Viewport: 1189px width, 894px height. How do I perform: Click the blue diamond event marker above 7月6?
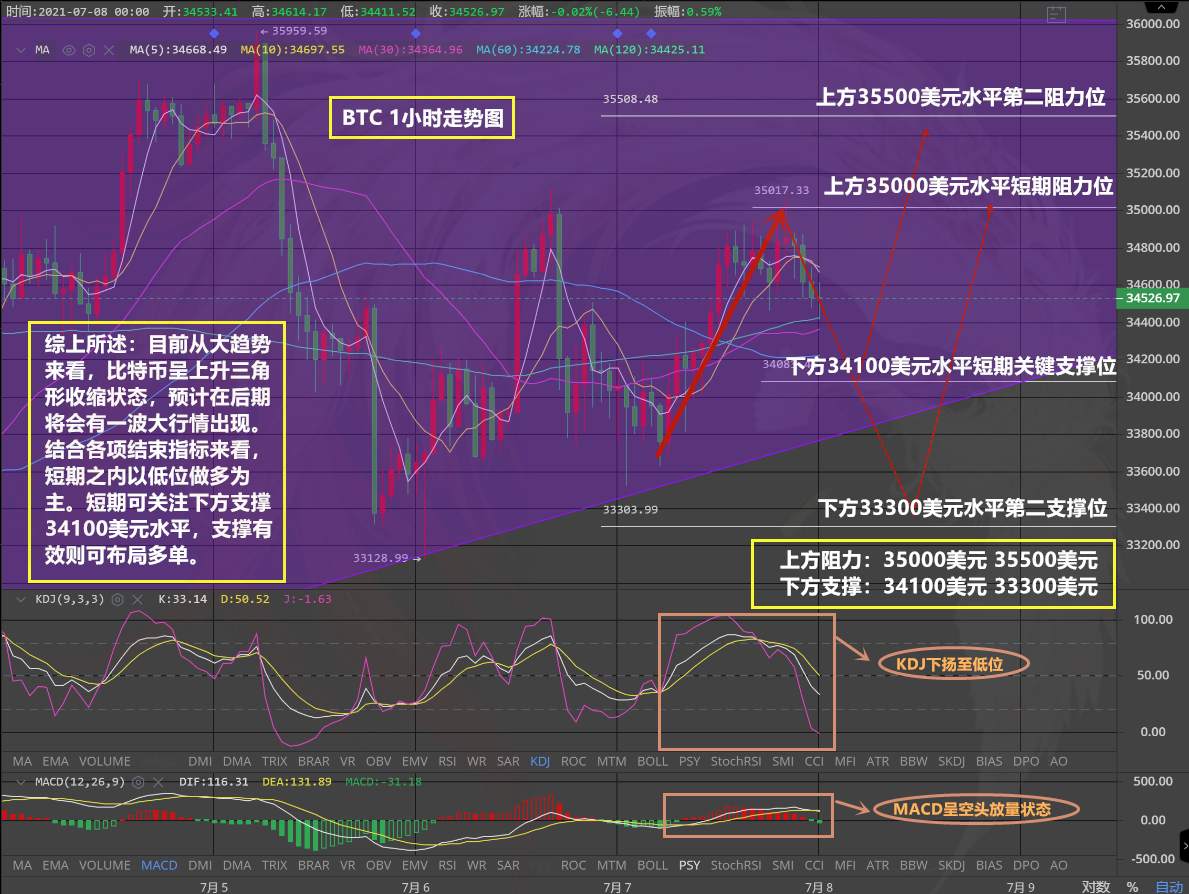coord(416,33)
